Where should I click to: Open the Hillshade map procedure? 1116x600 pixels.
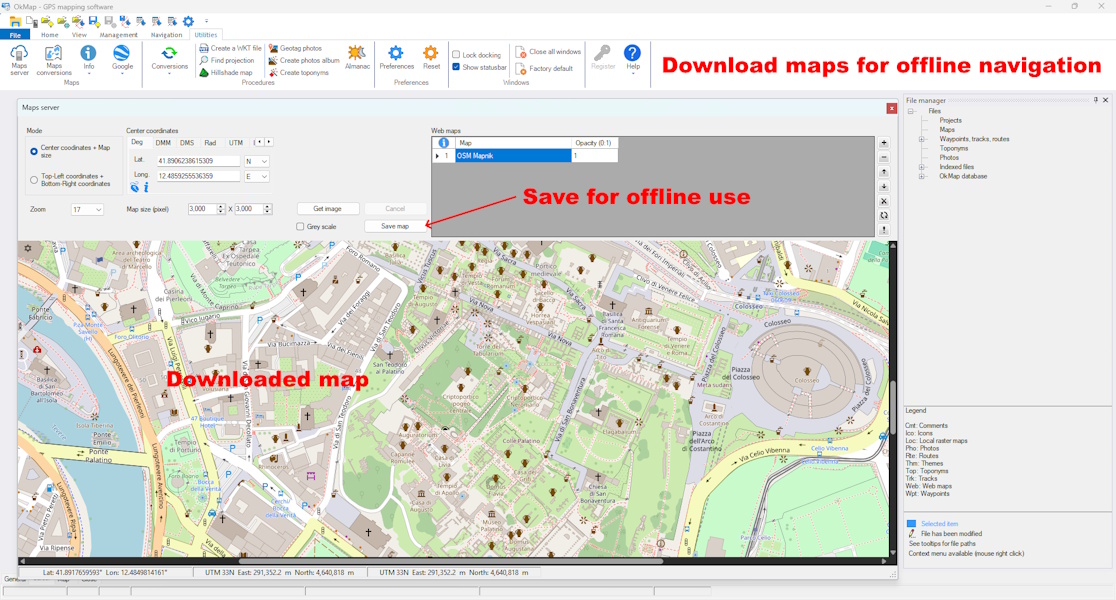click(x=226, y=73)
